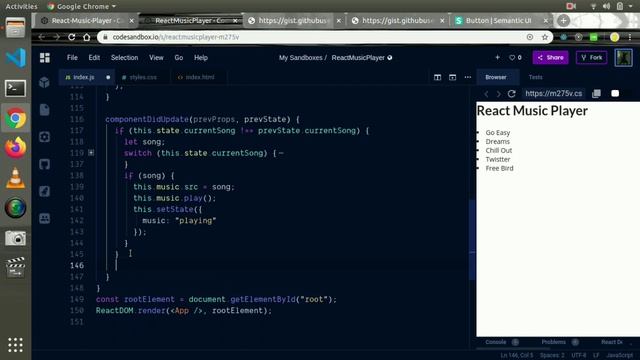Like the sandbox with heart icon
The image size is (640, 360).
512,58
